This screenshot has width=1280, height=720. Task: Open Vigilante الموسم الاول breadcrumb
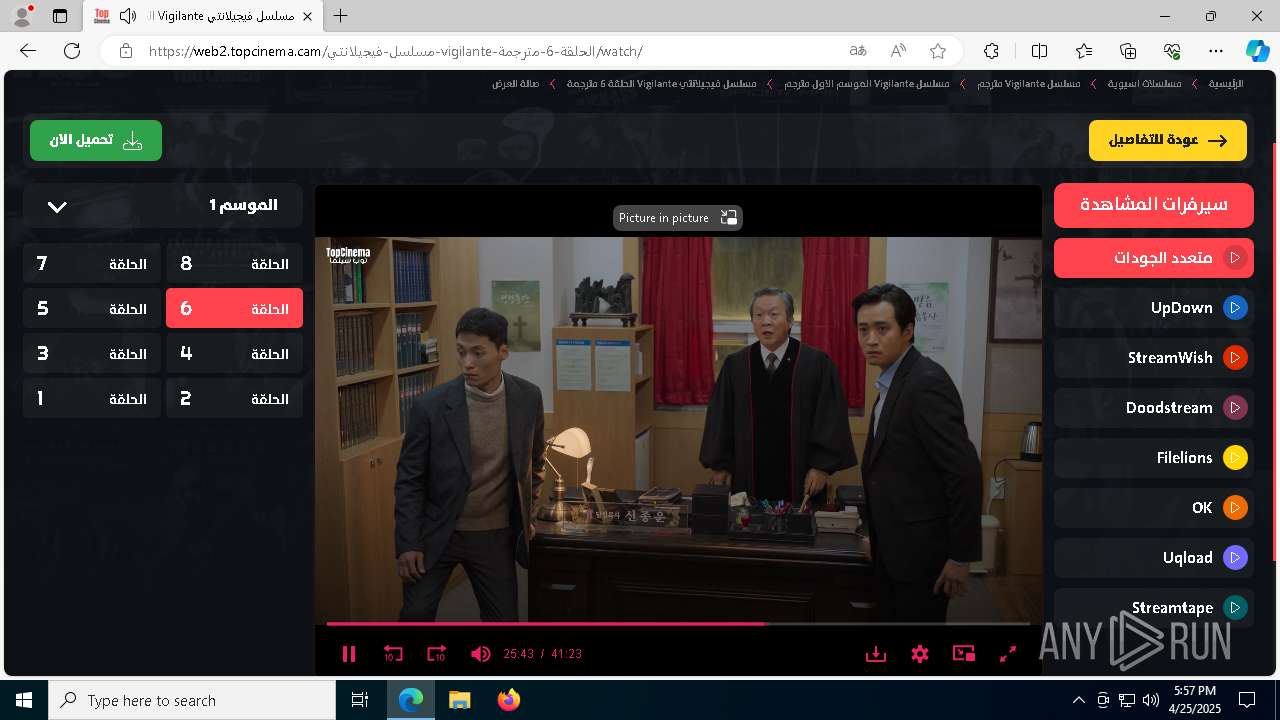(x=867, y=84)
